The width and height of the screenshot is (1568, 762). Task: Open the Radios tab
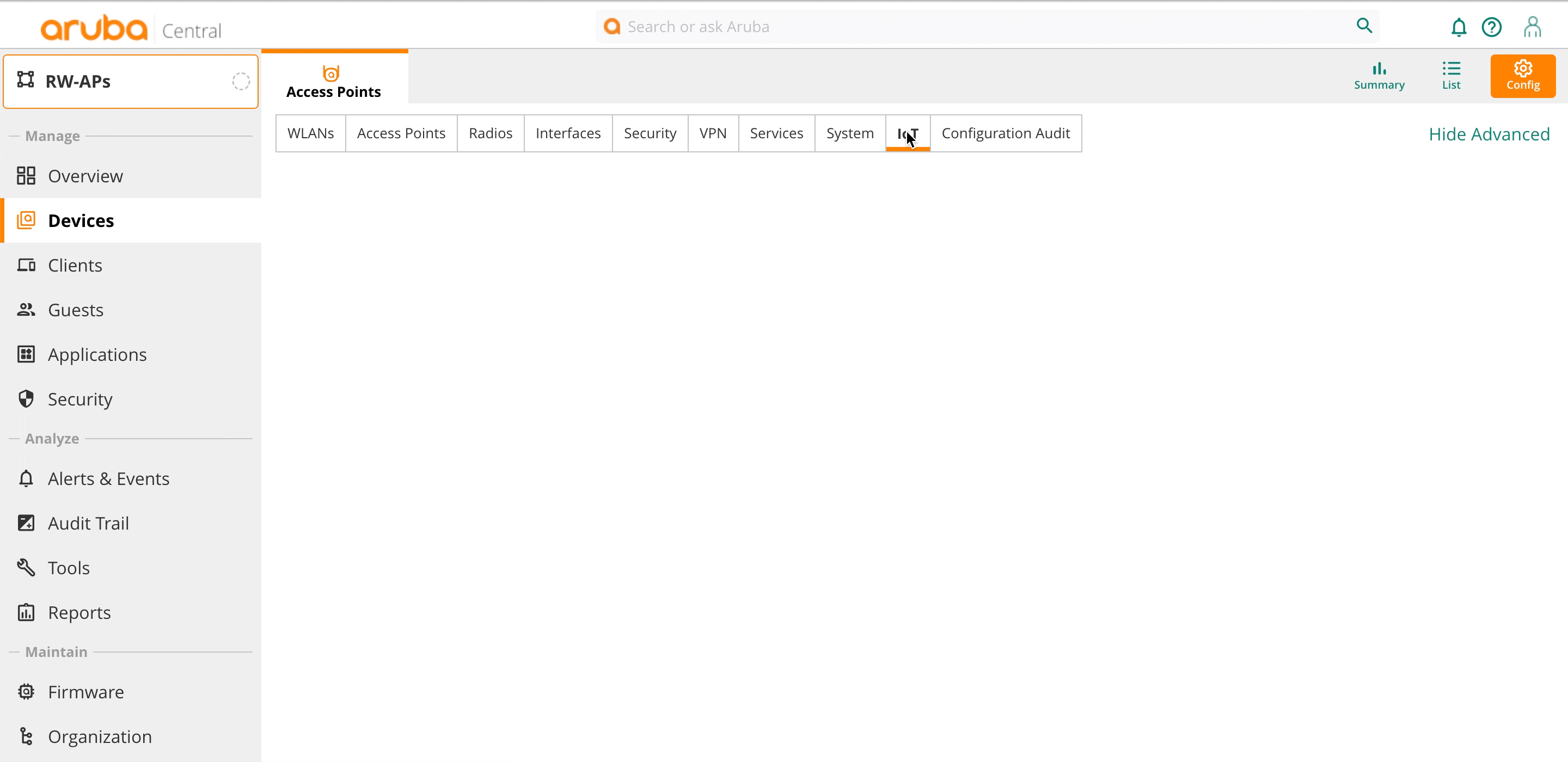[490, 133]
